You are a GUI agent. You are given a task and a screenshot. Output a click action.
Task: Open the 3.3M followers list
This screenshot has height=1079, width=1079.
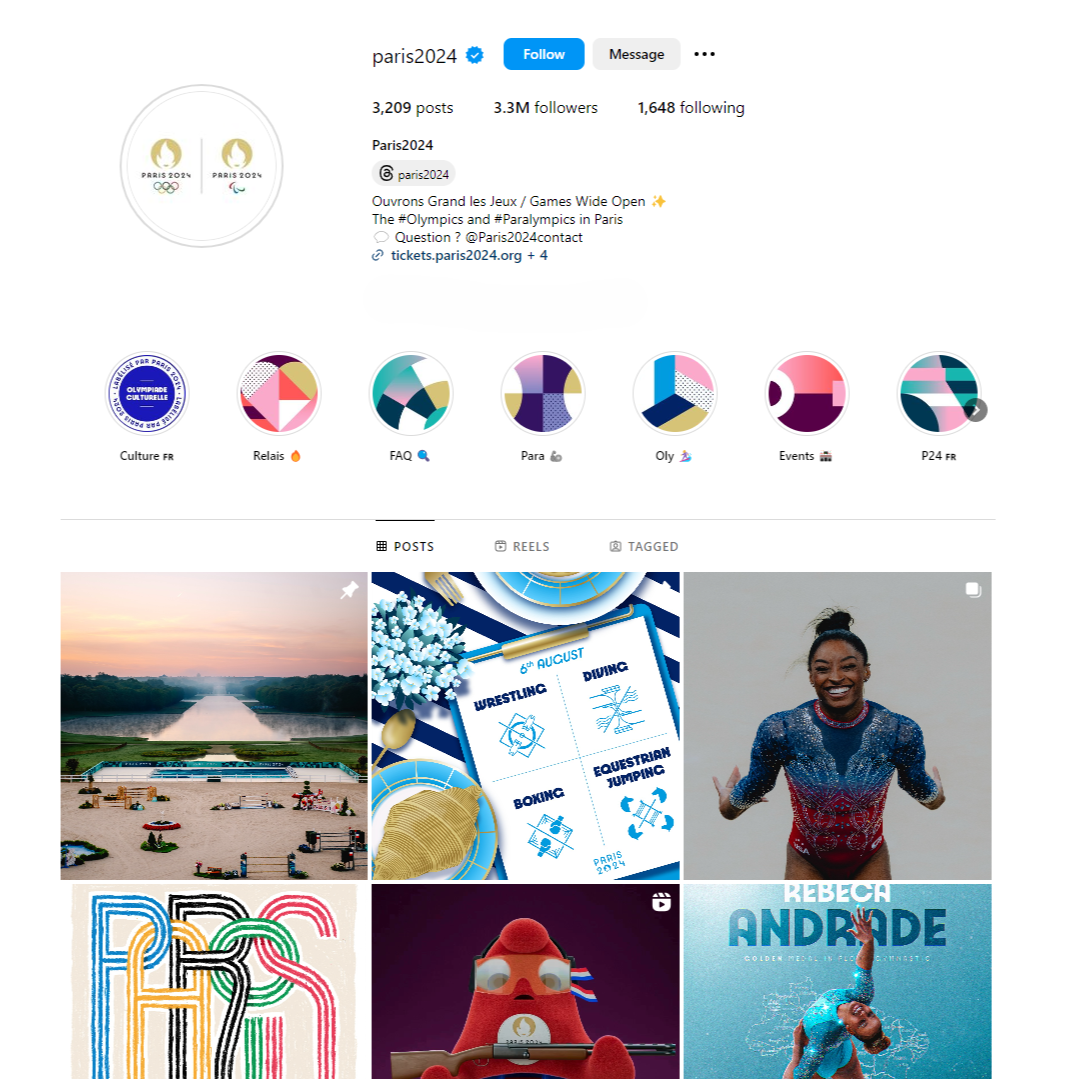546,108
